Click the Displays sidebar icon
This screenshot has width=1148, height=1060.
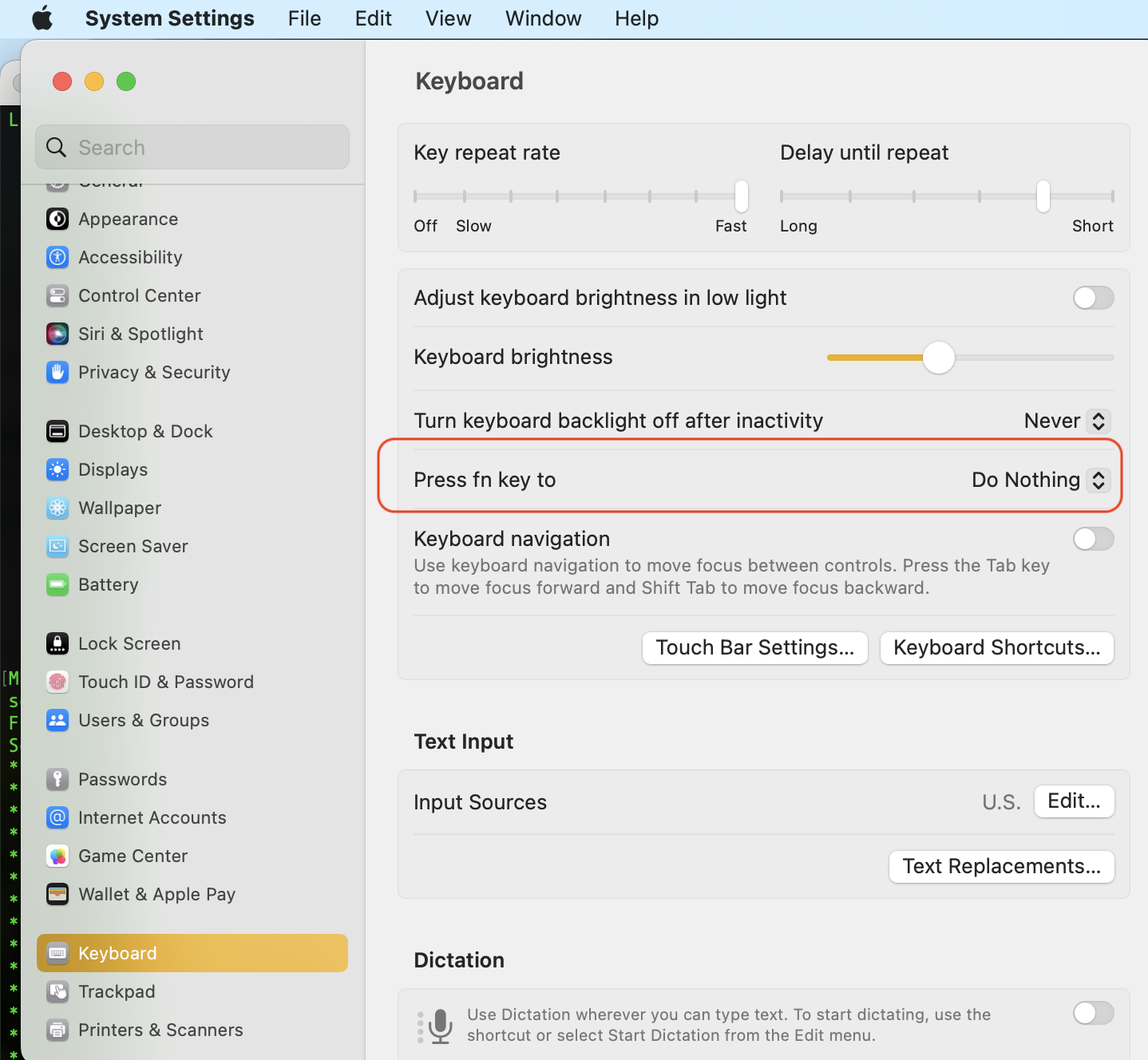(x=57, y=469)
